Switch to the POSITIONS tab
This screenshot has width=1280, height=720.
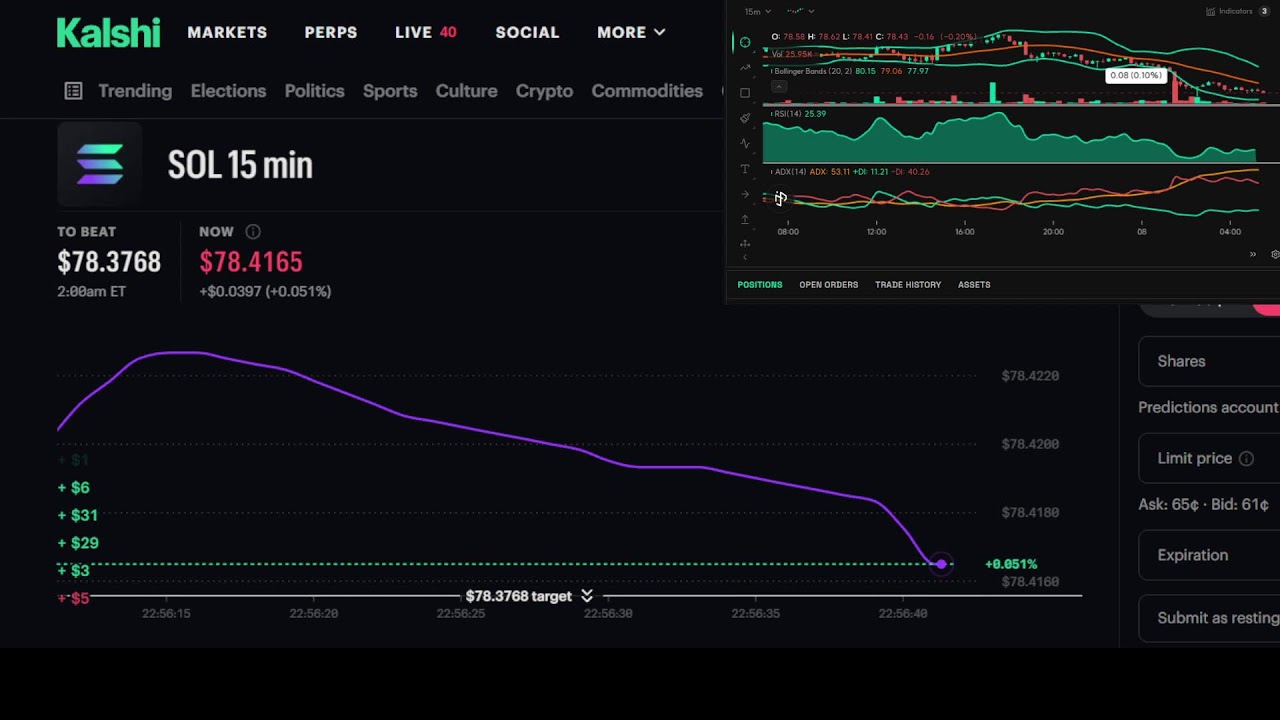pos(760,285)
